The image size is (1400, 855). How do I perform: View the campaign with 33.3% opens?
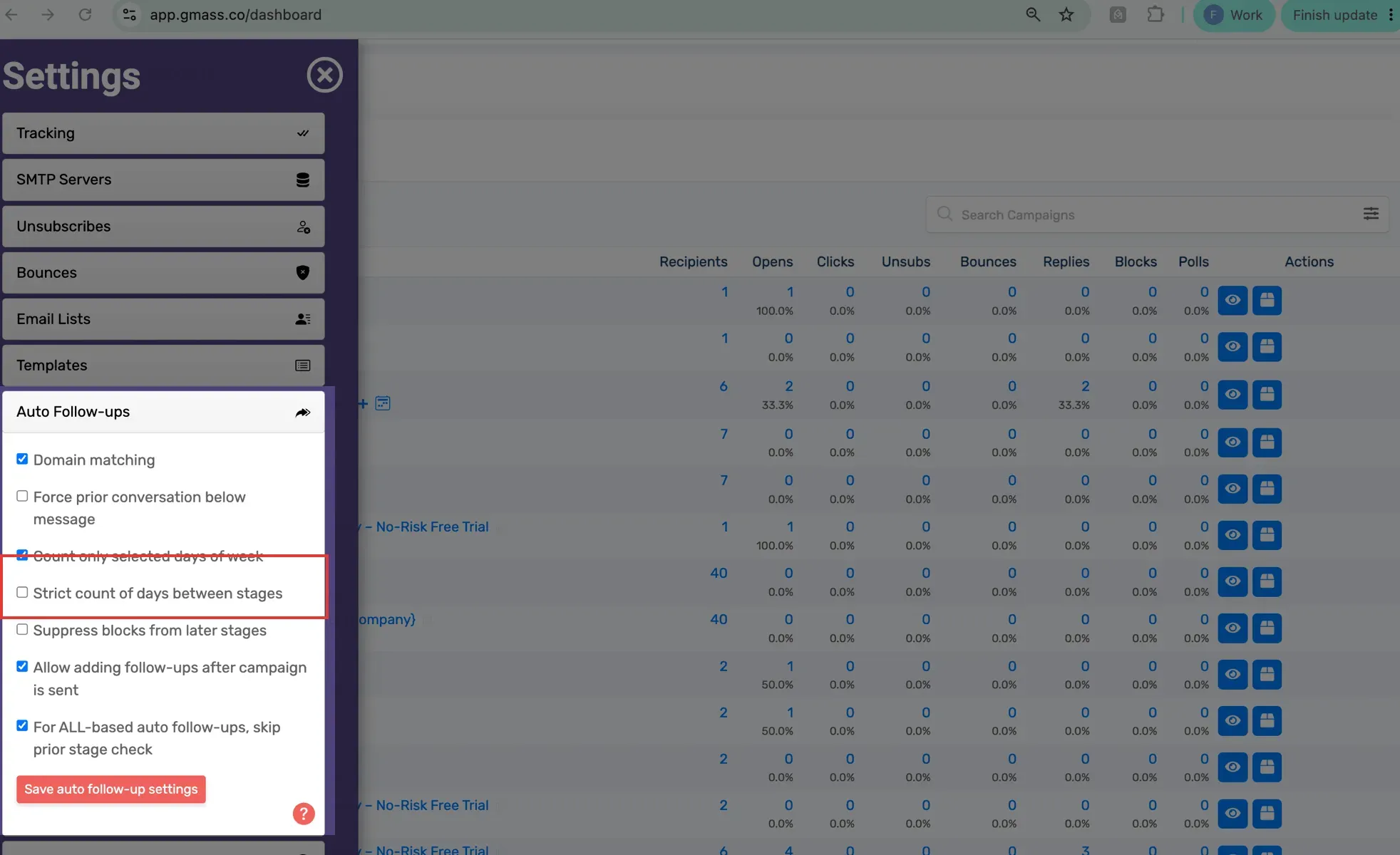point(1232,394)
